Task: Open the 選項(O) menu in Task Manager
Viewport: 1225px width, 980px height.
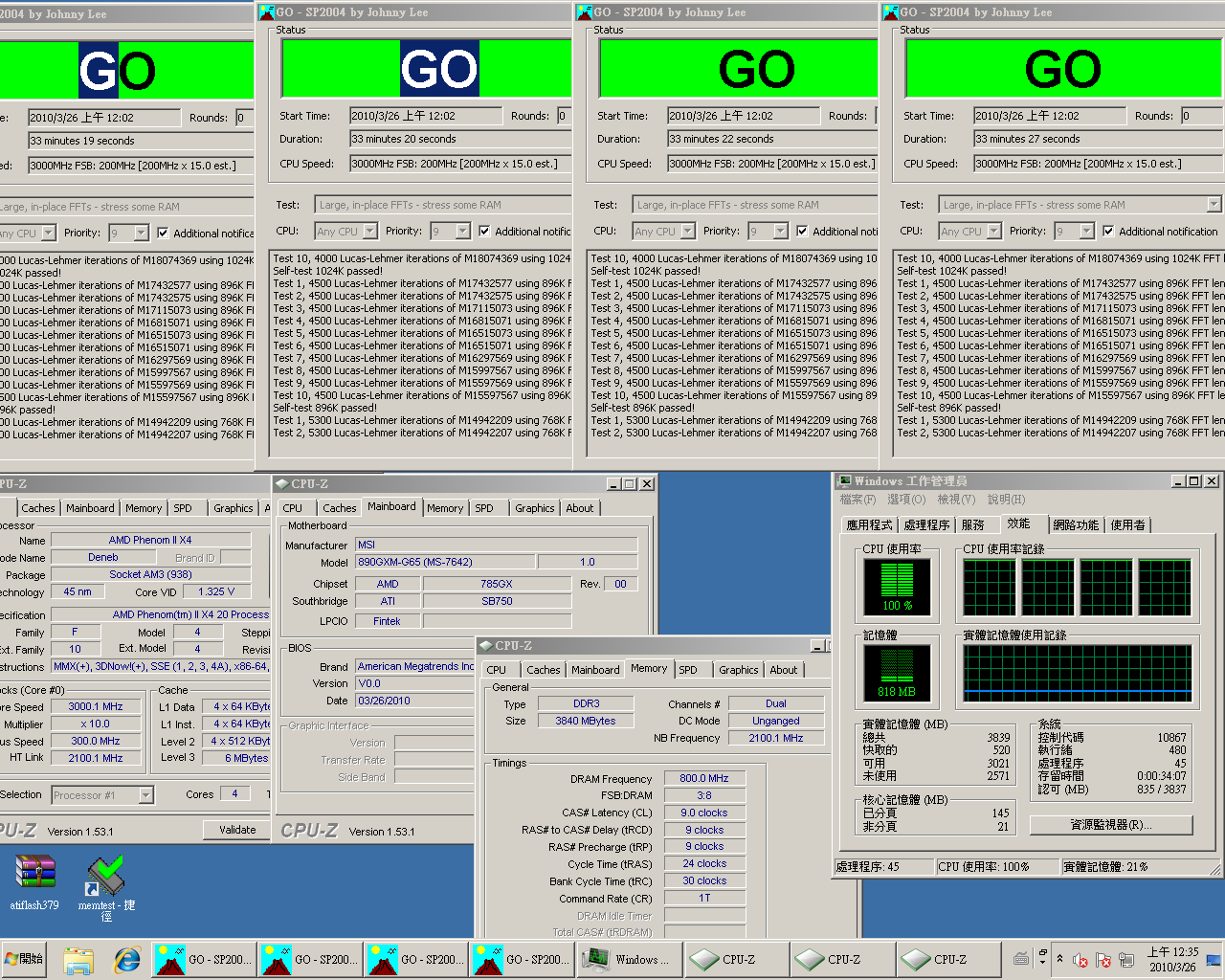Action: [x=906, y=500]
